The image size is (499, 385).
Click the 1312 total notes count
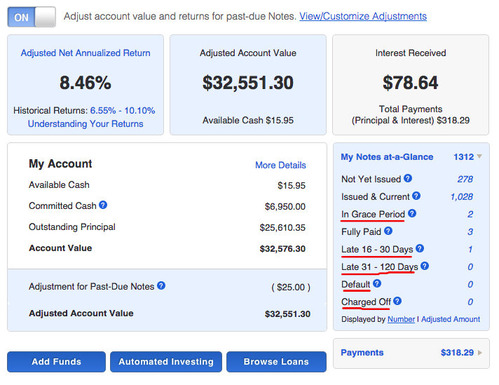tap(464, 157)
